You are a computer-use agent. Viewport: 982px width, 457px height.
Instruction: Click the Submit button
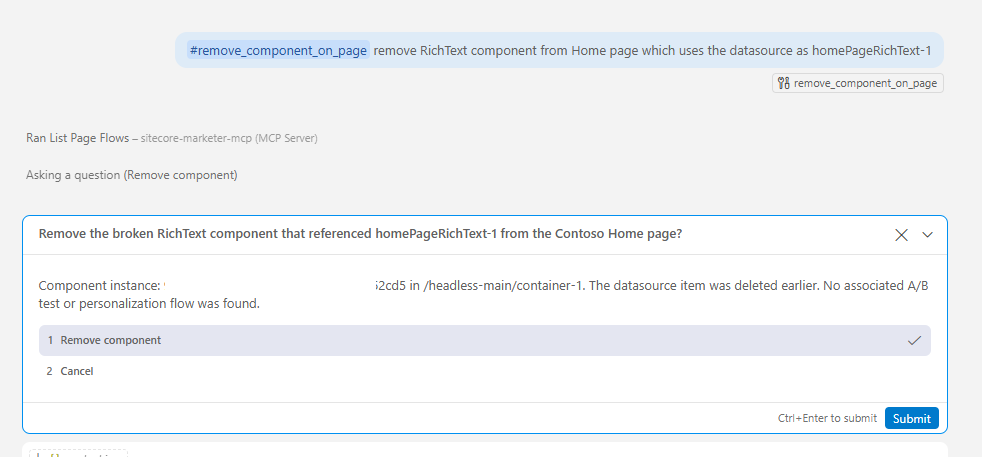coord(911,418)
